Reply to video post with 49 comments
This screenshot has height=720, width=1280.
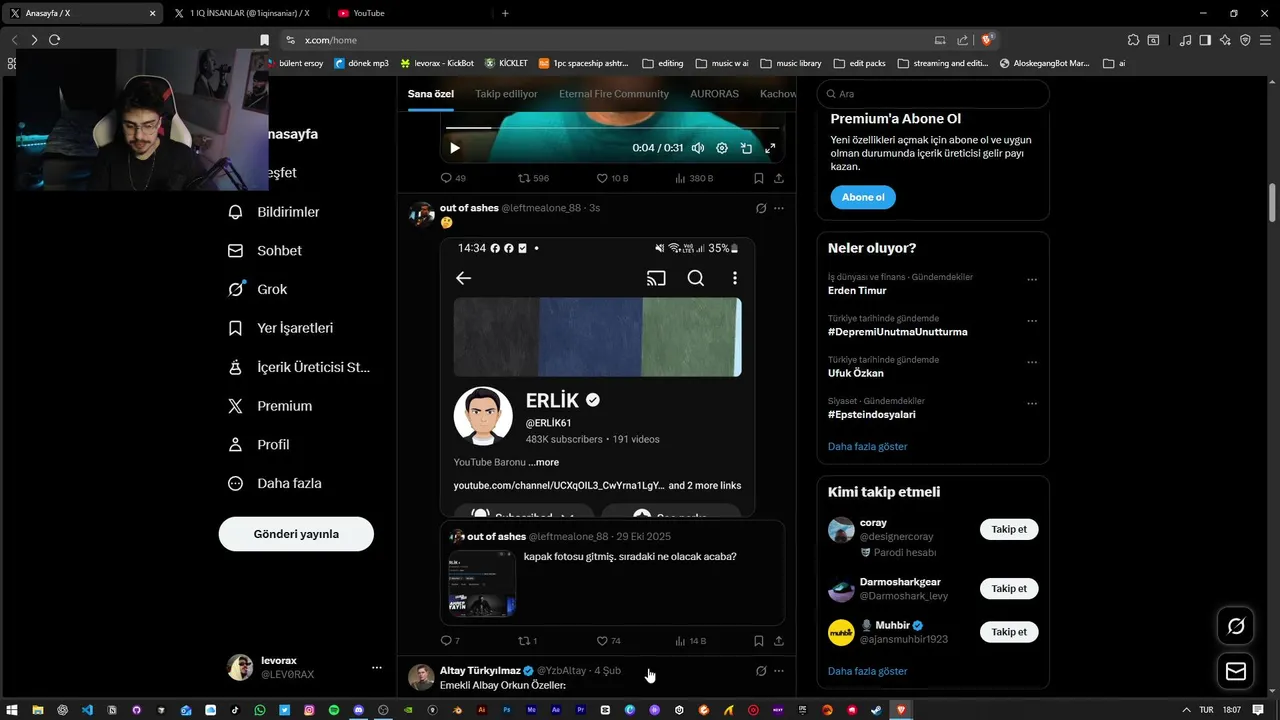pyautogui.click(x=453, y=178)
